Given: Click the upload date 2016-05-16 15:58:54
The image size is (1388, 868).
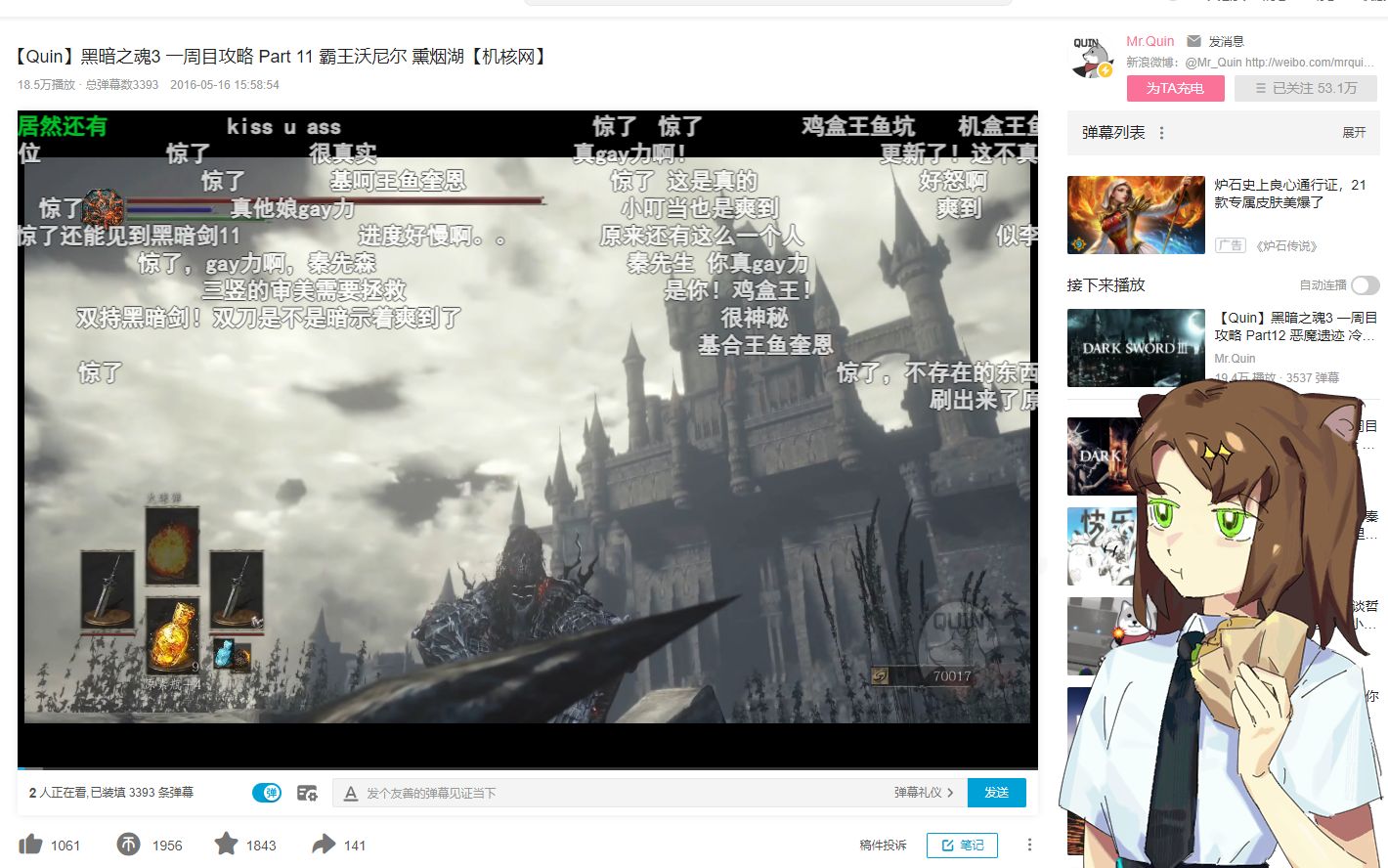Looking at the screenshot, I should click(225, 85).
